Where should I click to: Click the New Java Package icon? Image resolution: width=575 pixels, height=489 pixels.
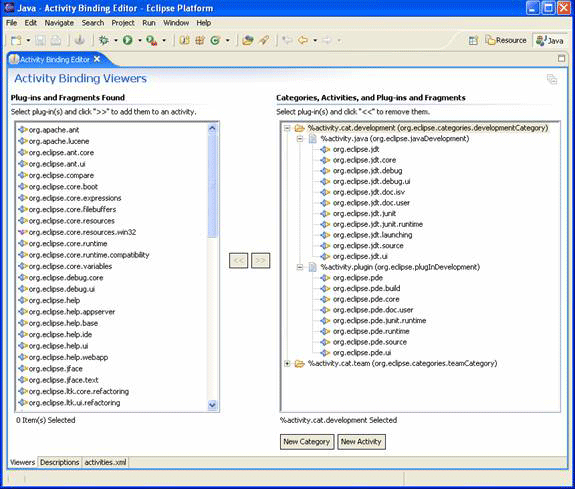(200, 40)
